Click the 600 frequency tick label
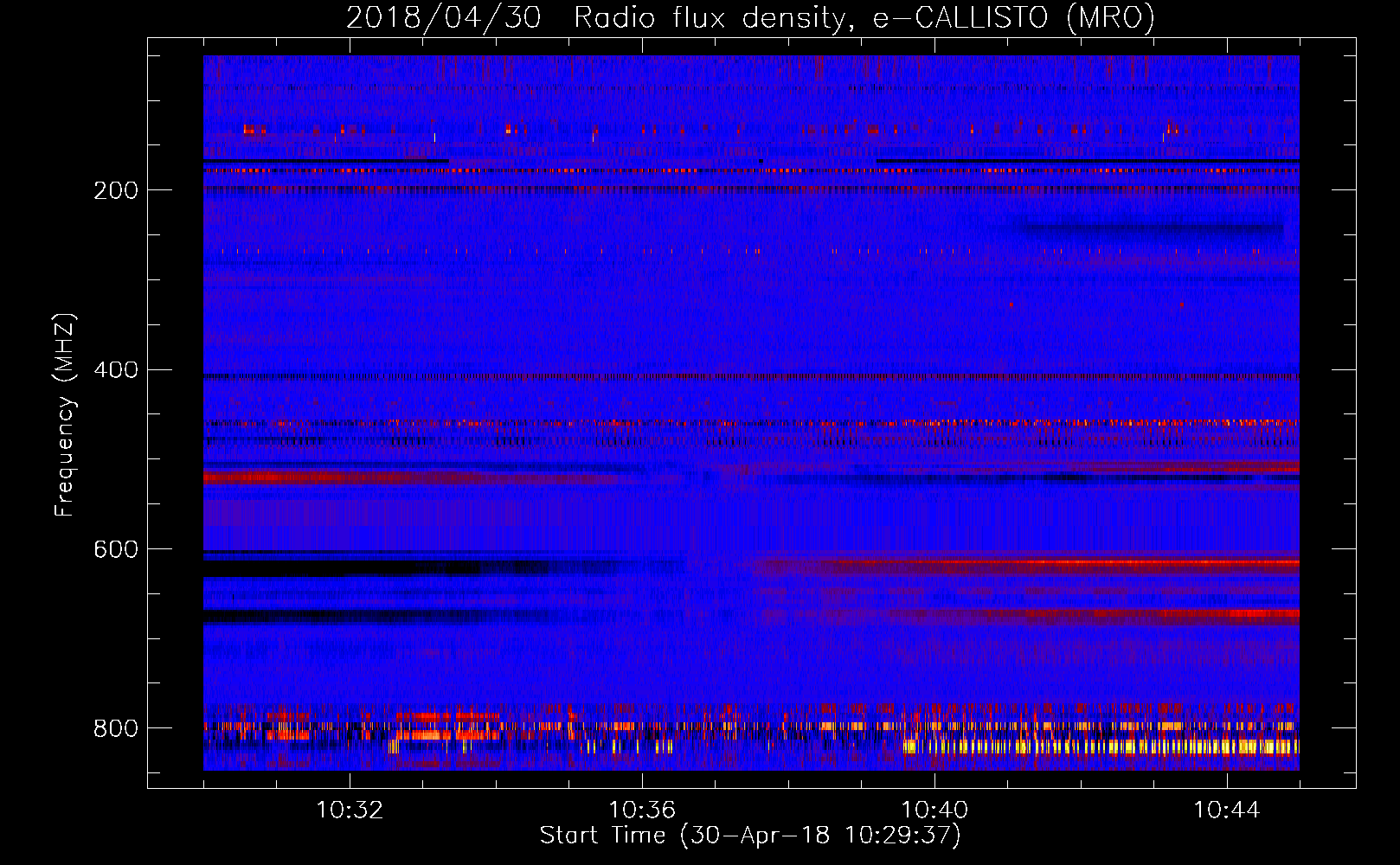Viewport: 1400px width, 865px height. (115, 549)
